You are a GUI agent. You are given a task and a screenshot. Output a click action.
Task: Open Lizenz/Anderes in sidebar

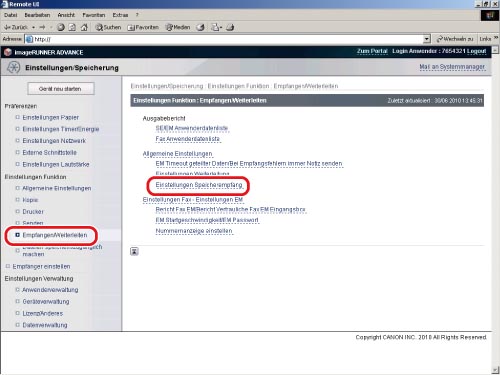tap(42, 314)
